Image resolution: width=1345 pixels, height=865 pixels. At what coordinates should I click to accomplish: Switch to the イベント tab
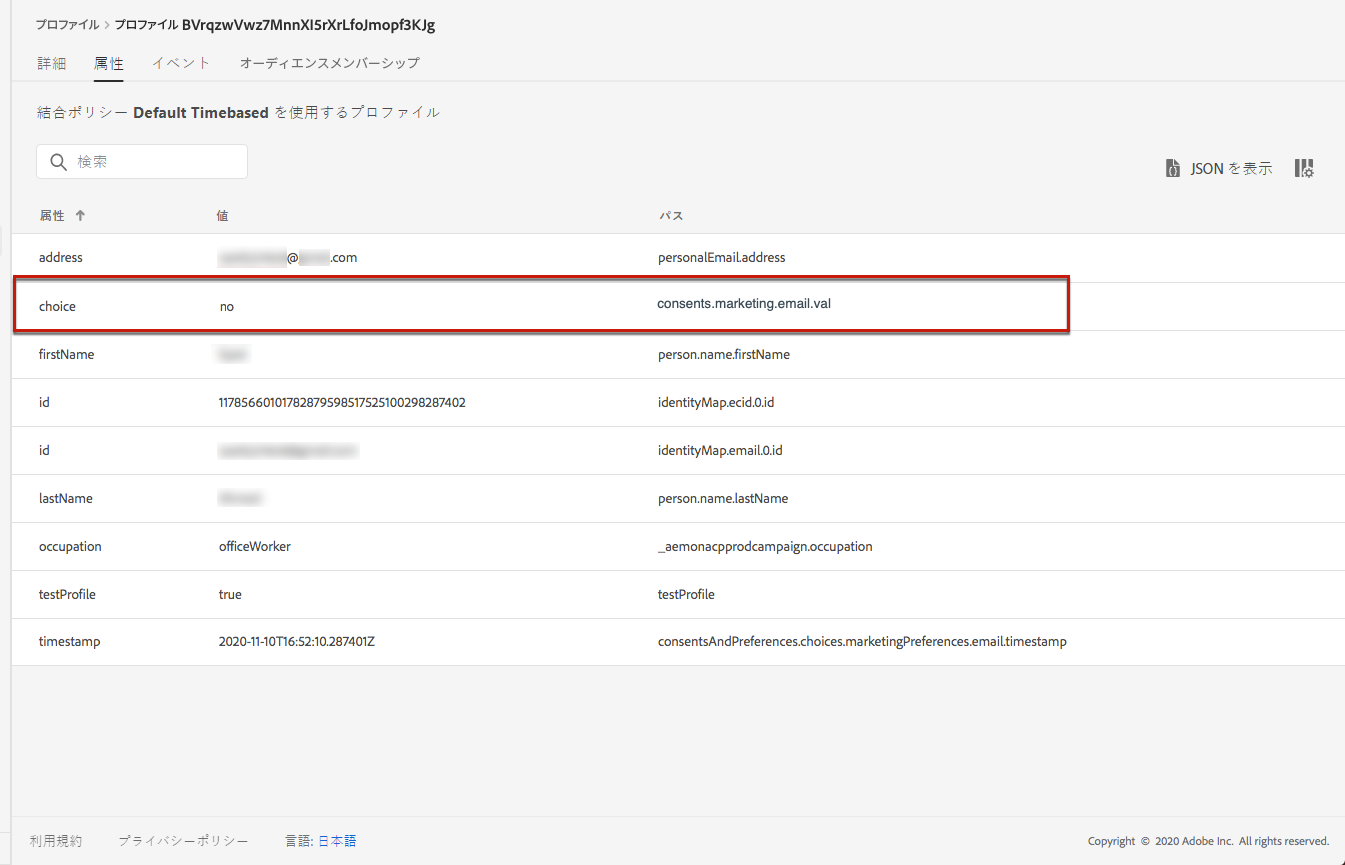click(181, 63)
